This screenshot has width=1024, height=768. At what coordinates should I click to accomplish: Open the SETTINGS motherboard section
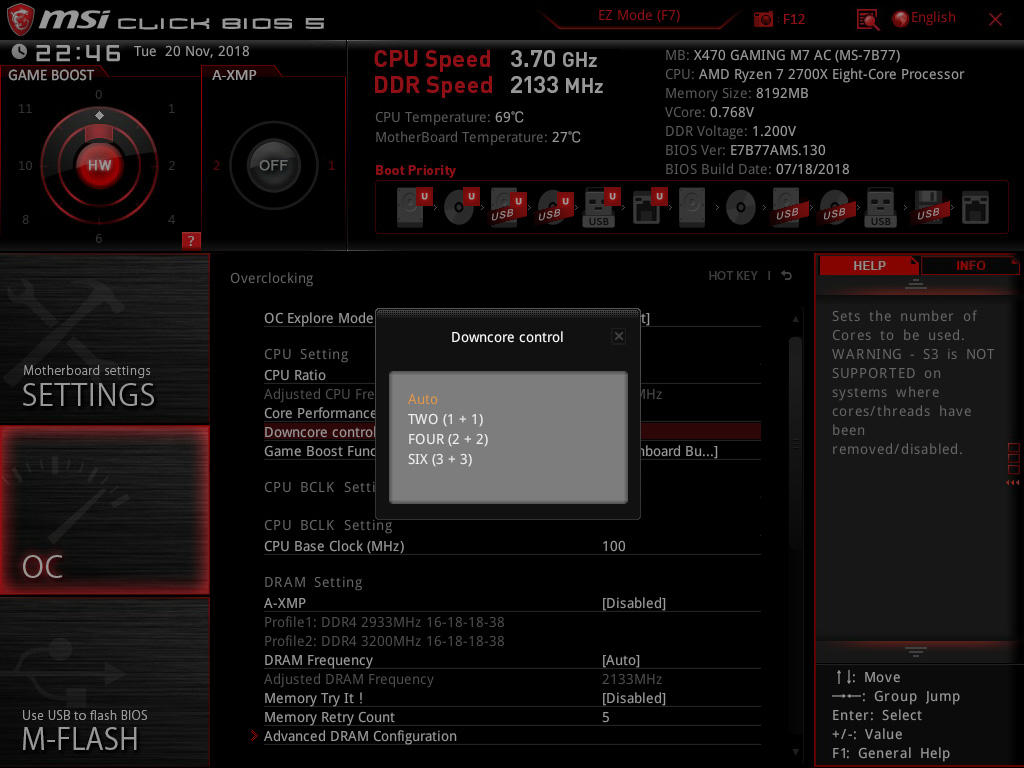(104, 340)
